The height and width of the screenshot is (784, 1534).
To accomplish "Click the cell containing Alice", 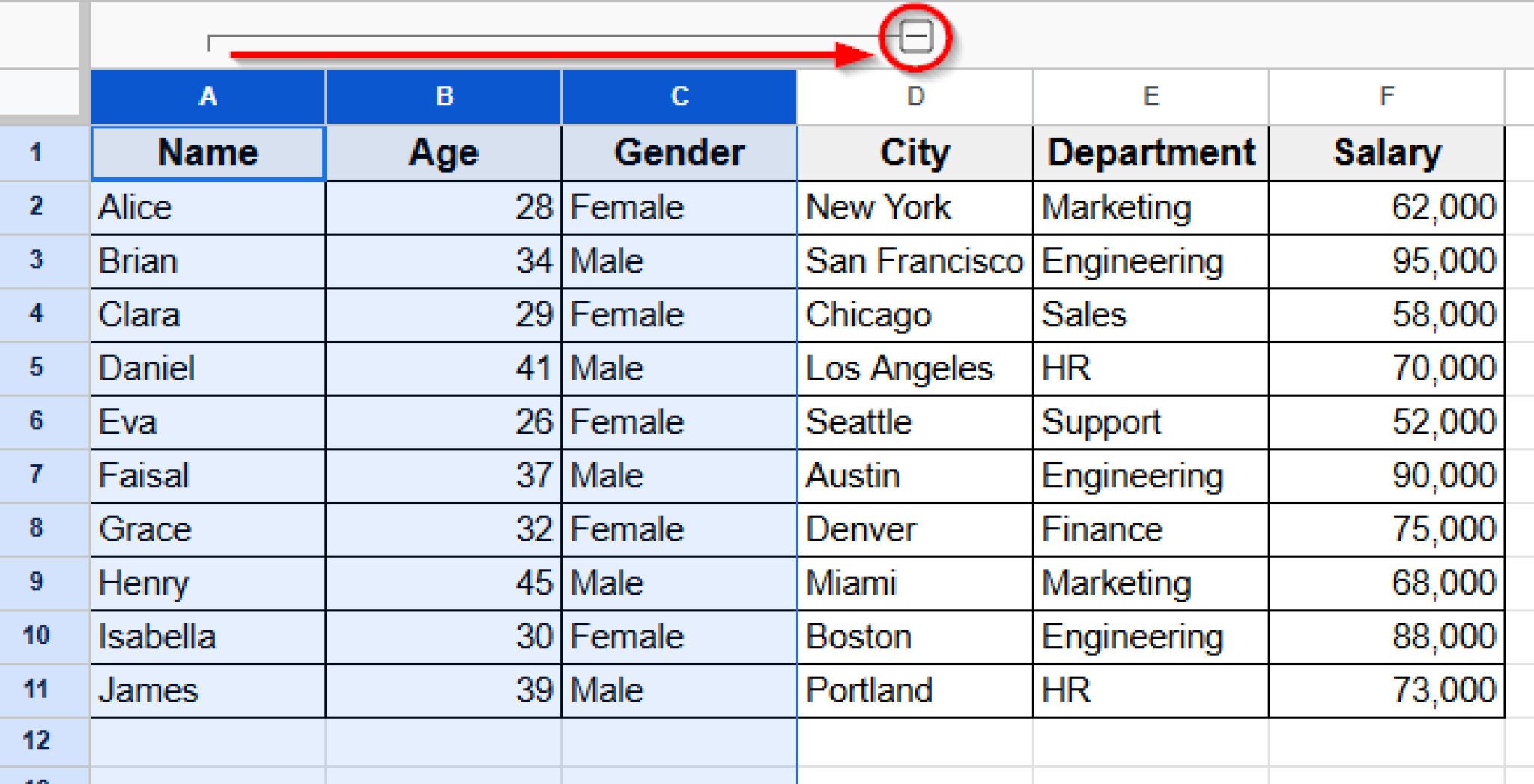I will (x=207, y=207).
